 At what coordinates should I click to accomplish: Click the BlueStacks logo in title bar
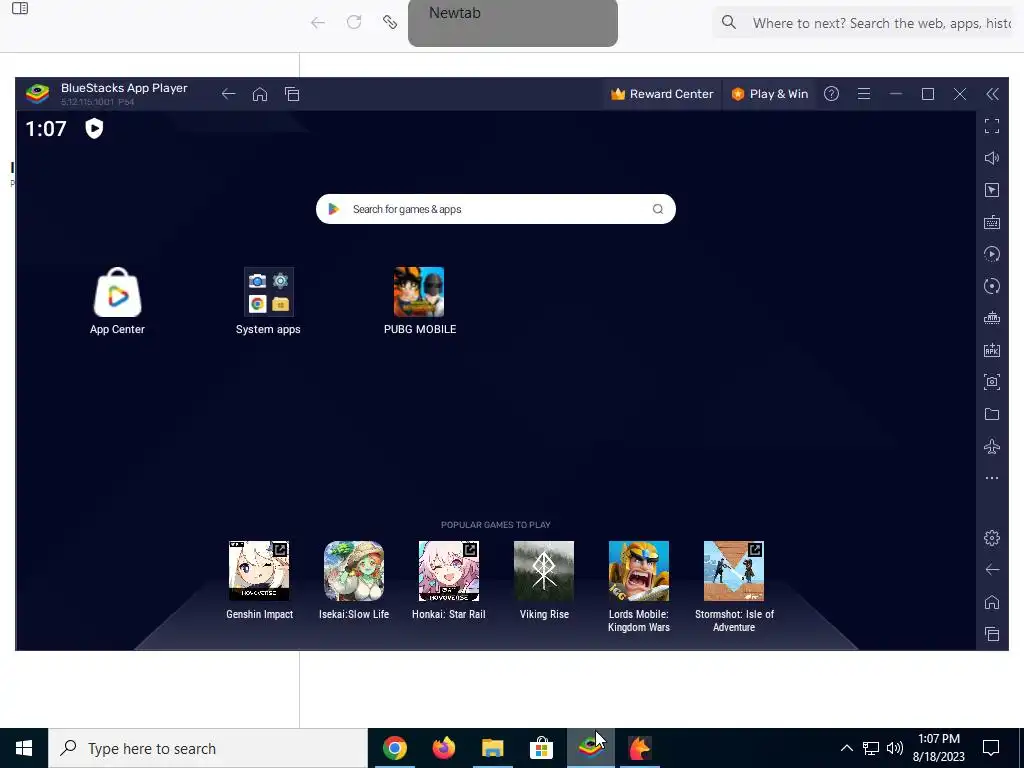(x=37, y=94)
